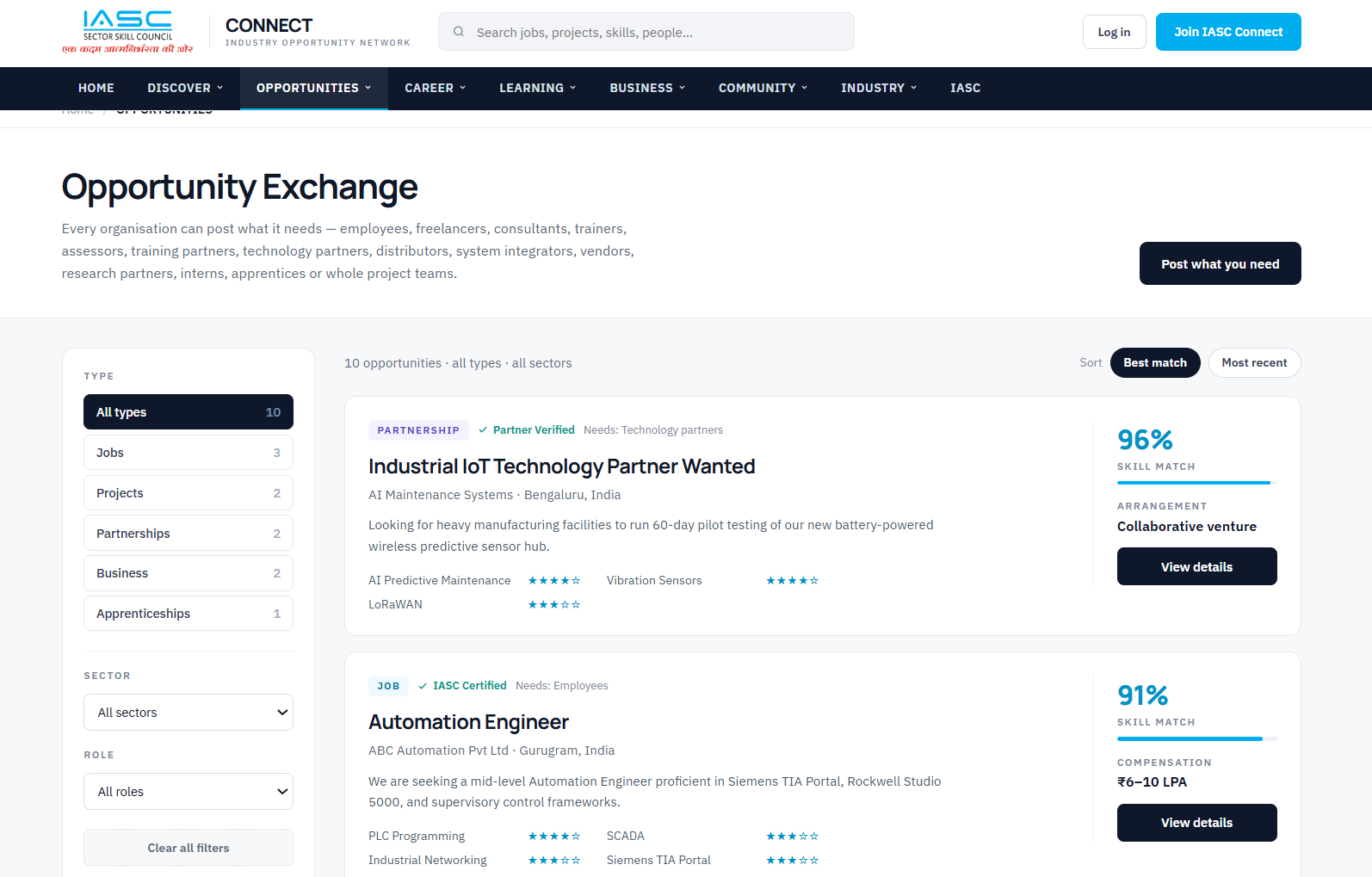This screenshot has width=1372, height=877.
Task: Clear all filters
Action: pyautogui.click(x=188, y=848)
